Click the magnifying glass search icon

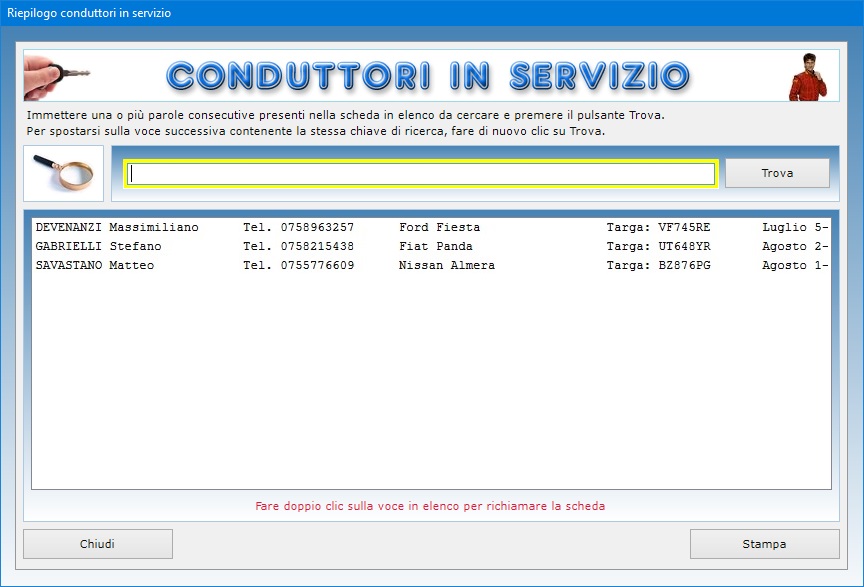[x=63, y=173]
